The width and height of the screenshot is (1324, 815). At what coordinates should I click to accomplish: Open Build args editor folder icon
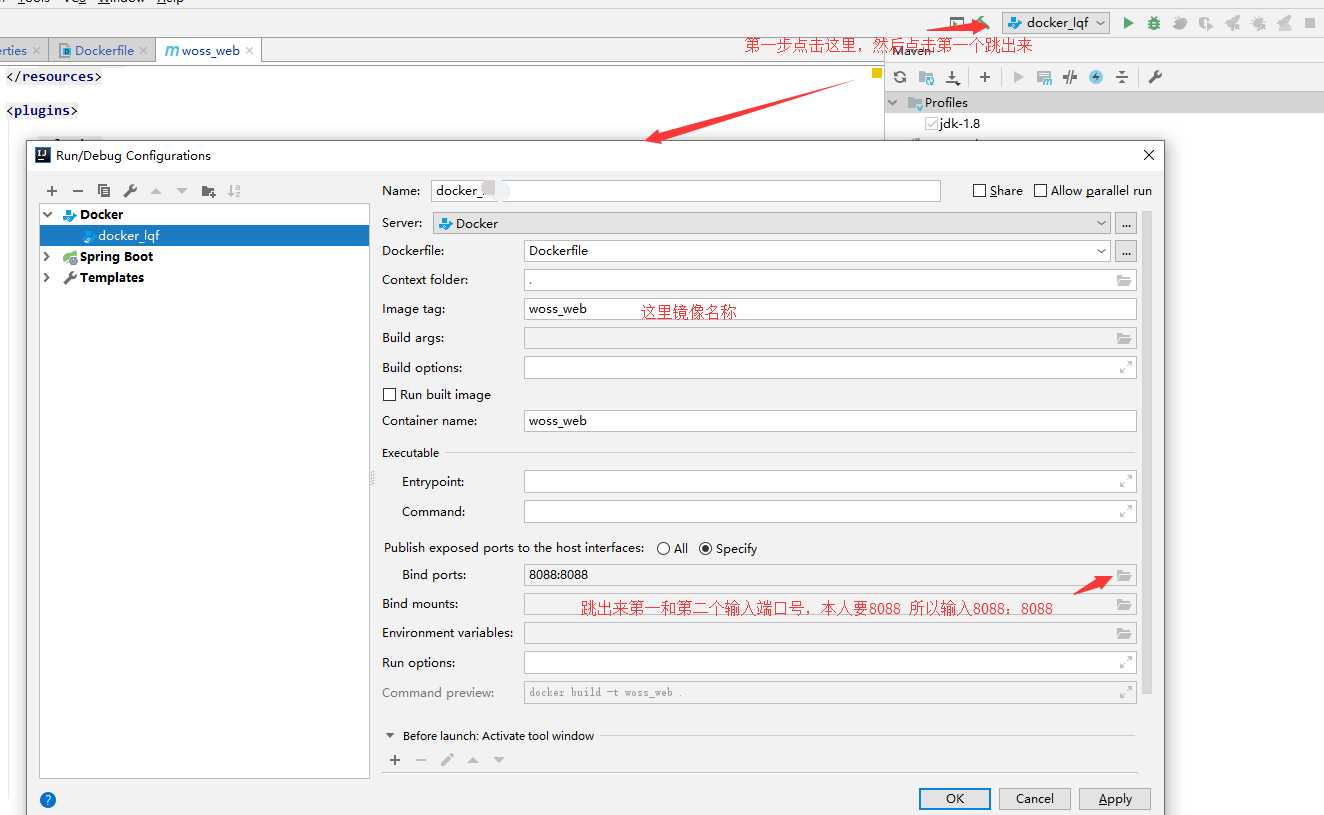tap(1124, 339)
